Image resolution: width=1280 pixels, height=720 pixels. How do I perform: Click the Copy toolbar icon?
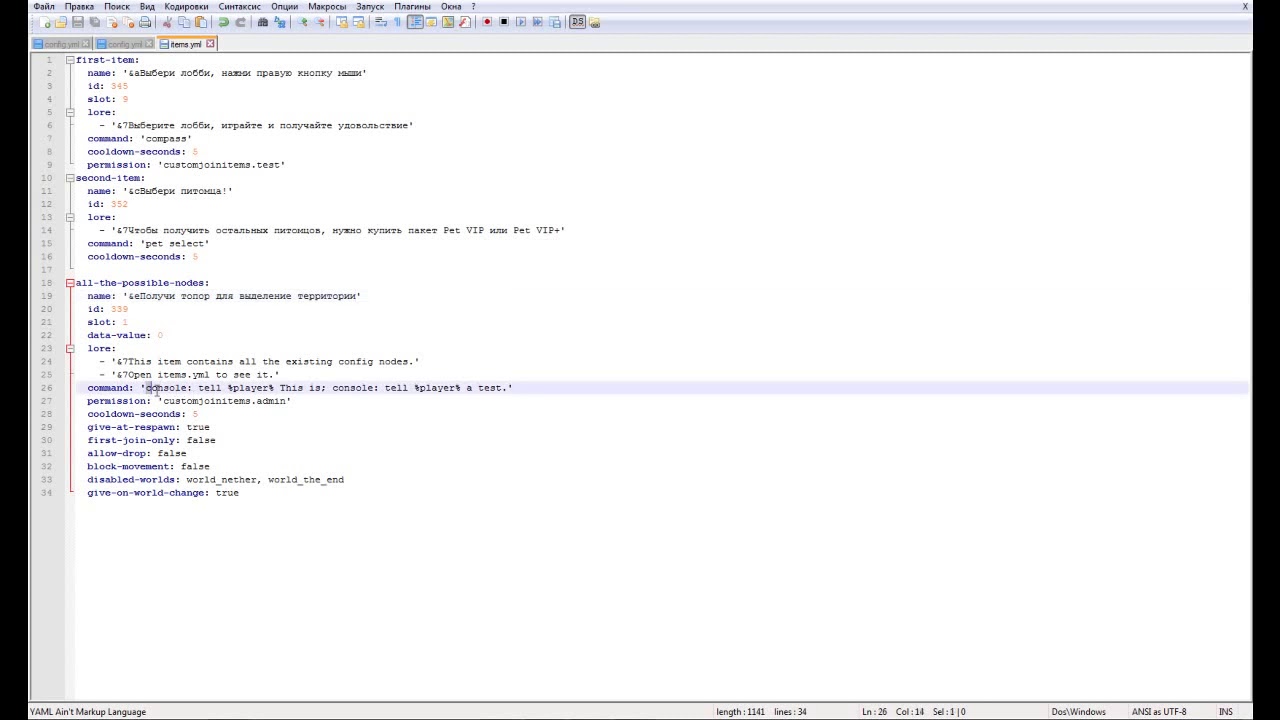184,22
